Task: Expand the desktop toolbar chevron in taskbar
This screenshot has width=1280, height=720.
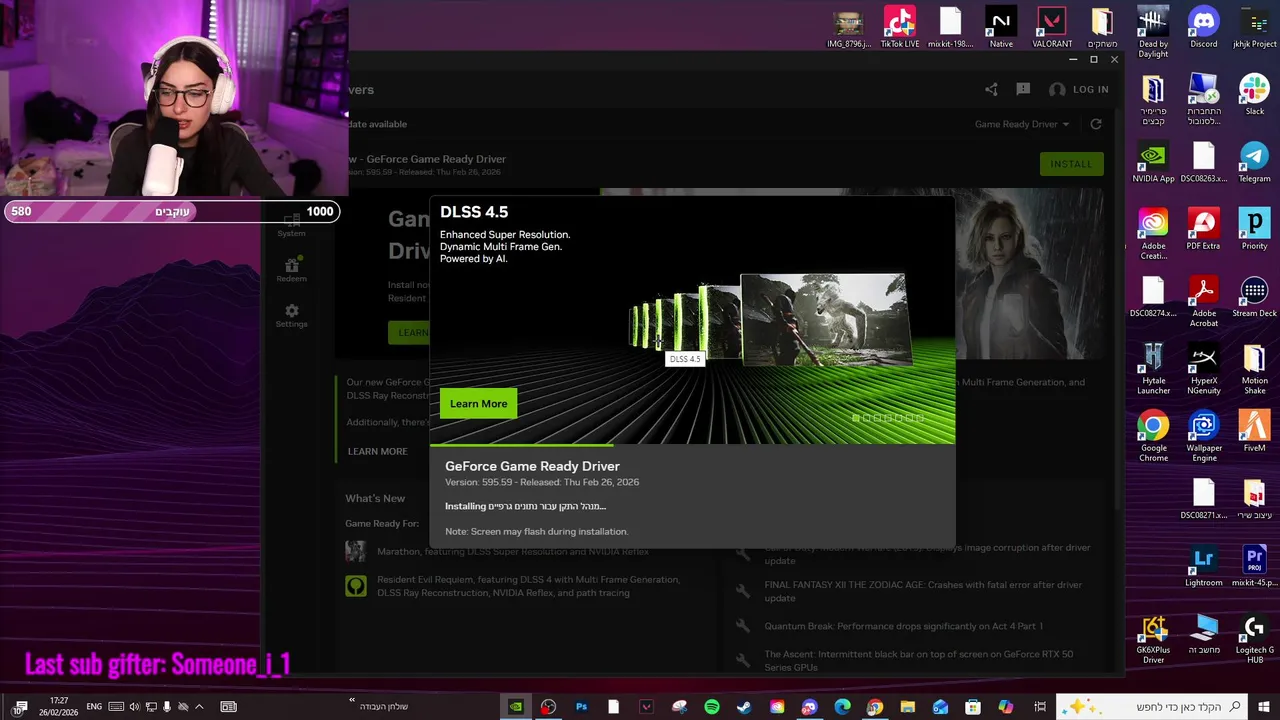Action: coord(352,702)
